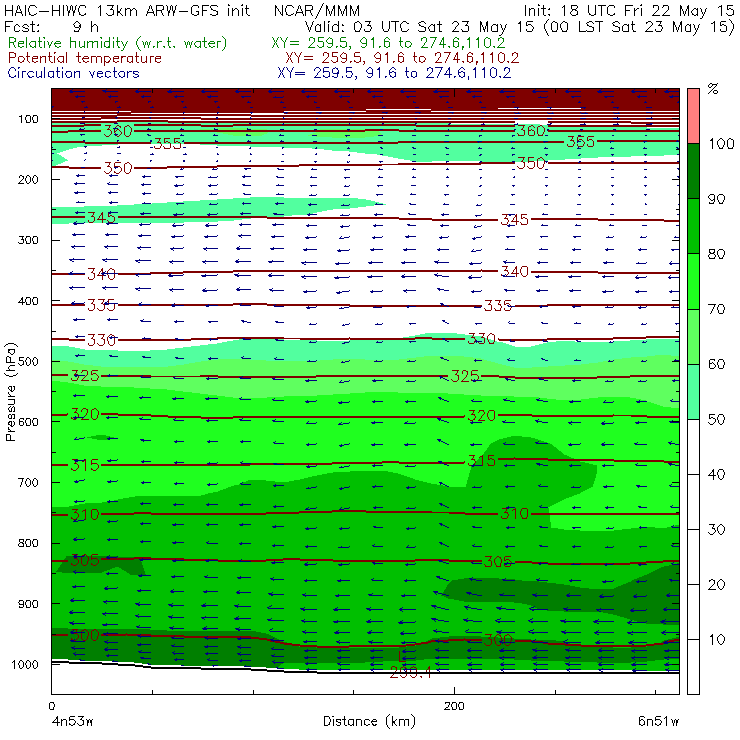Click the '1000' pressure axis tick label
Viewport: 740px width, 740px height.
(25, 664)
